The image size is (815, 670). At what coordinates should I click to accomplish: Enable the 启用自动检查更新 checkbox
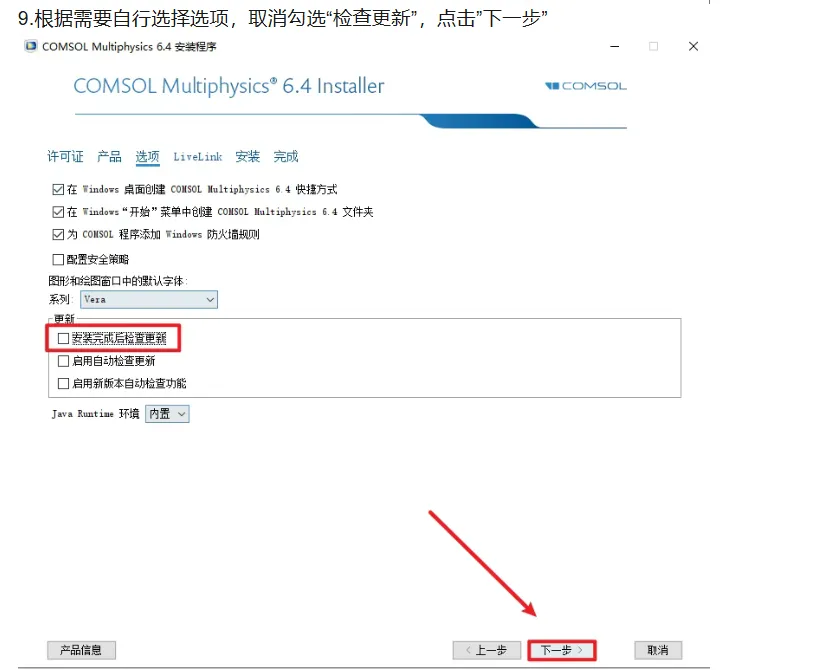point(63,361)
